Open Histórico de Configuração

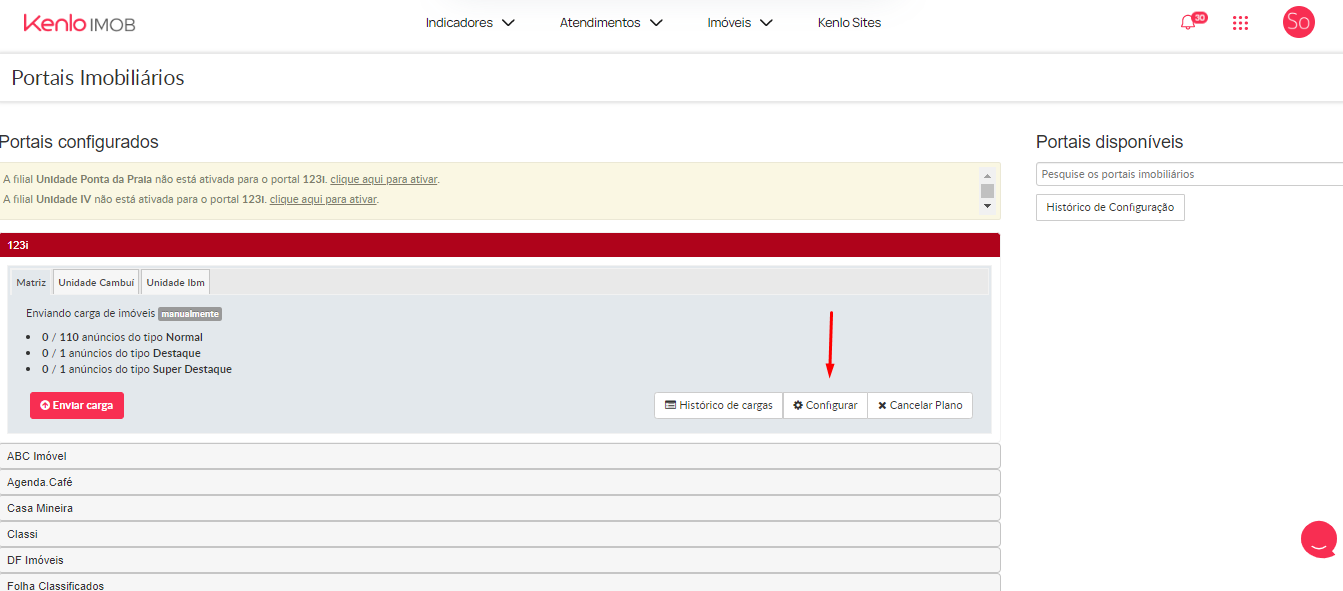[x=1110, y=207]
